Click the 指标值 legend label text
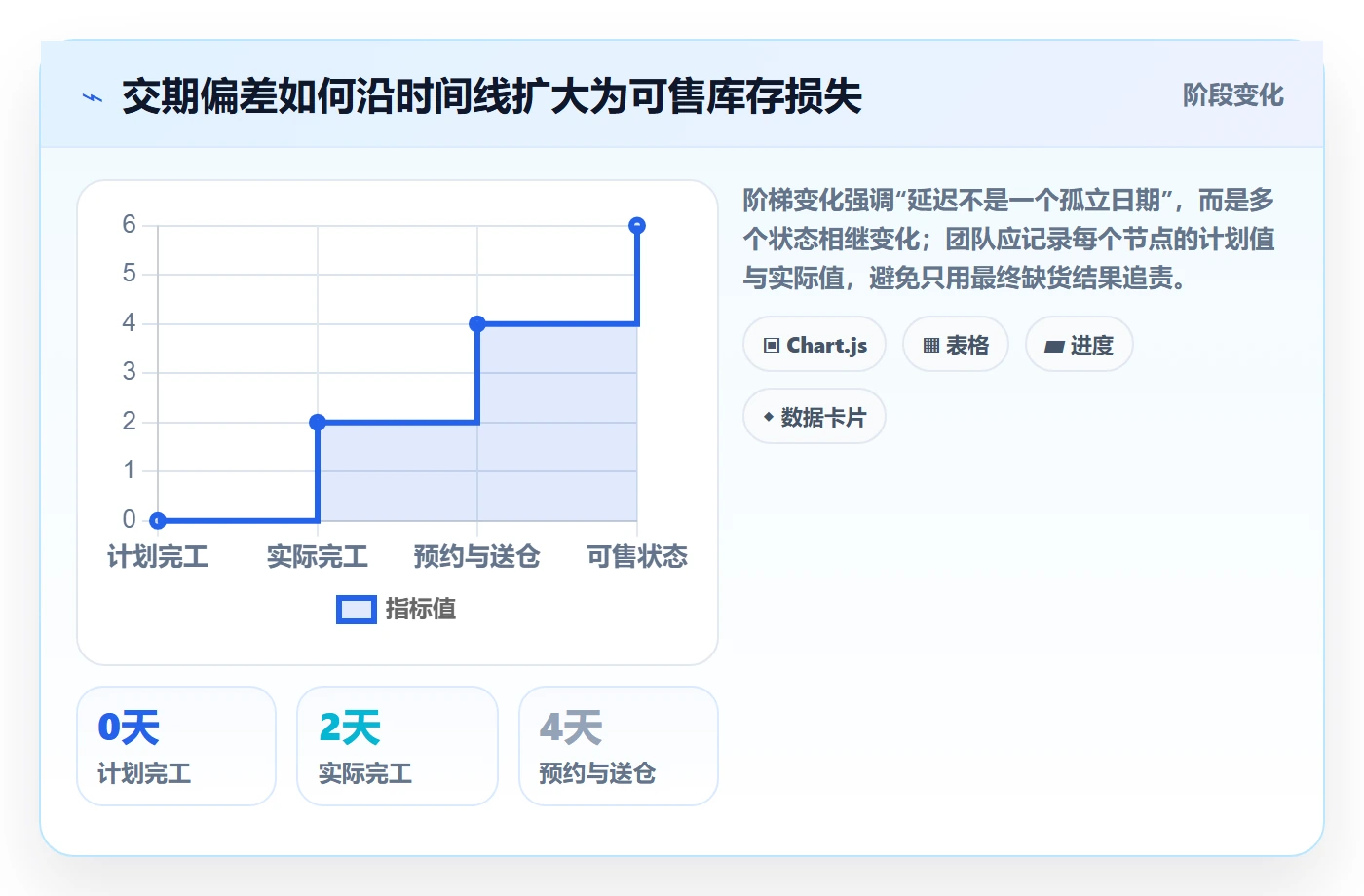Viewport: 1364px width, 896px height. [x=421, y=610]
